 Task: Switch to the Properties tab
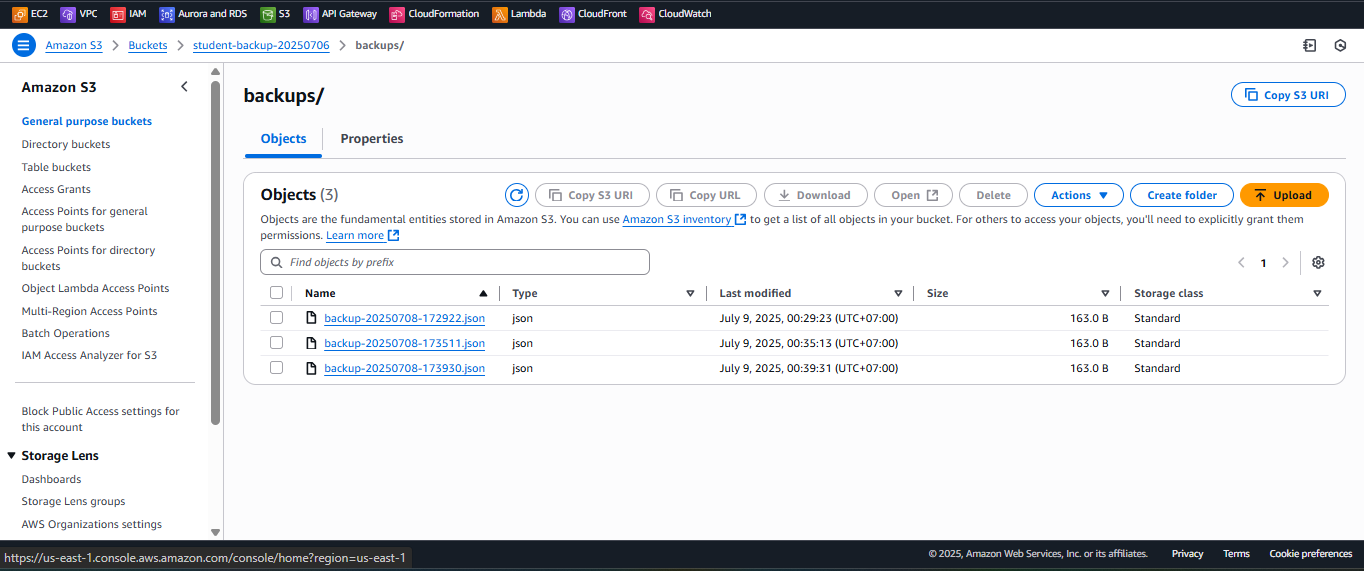pyautogui.click(x=372, y=139)
